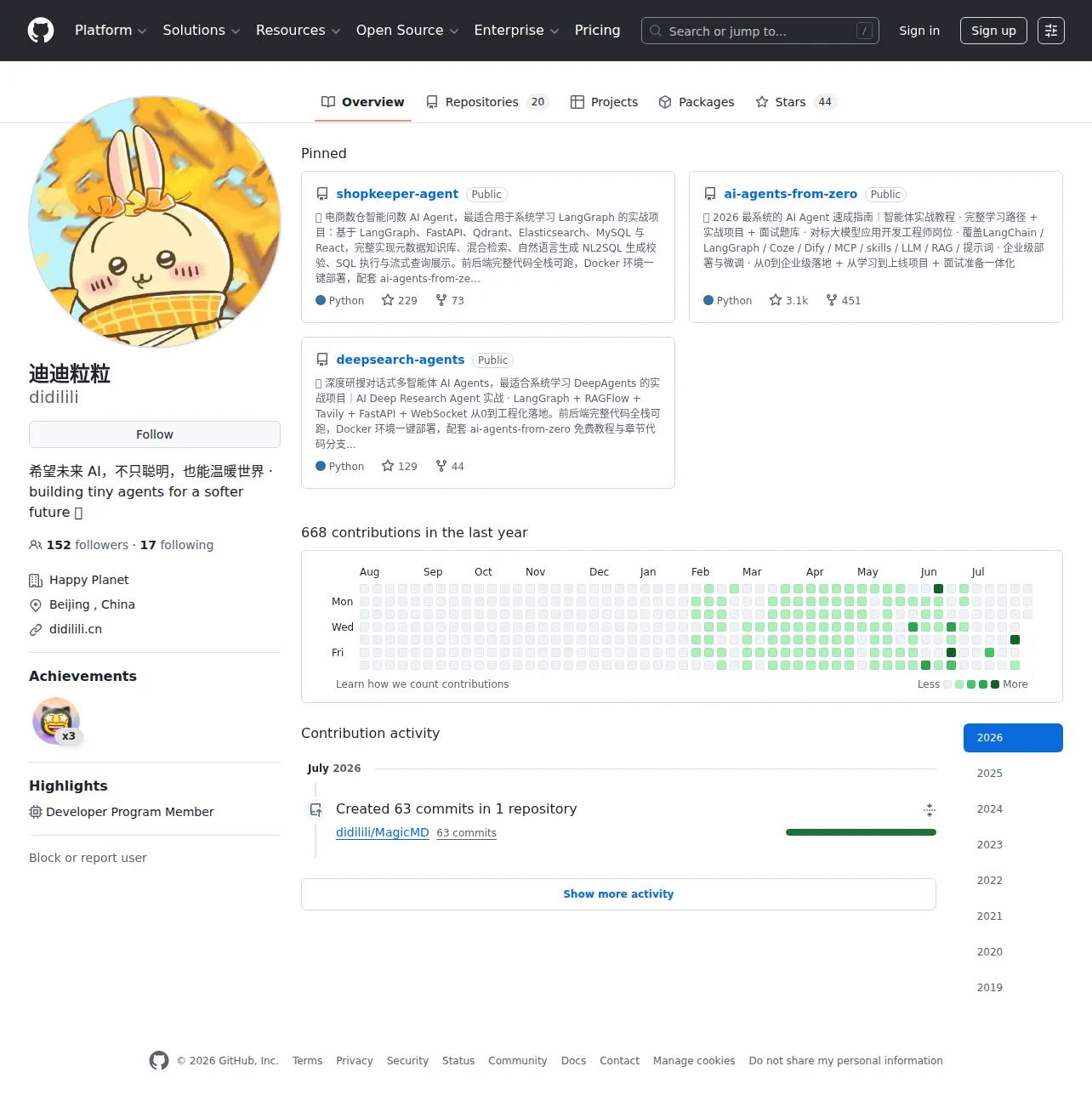
Task: Switch to the Projects tab
Action: 605,102
